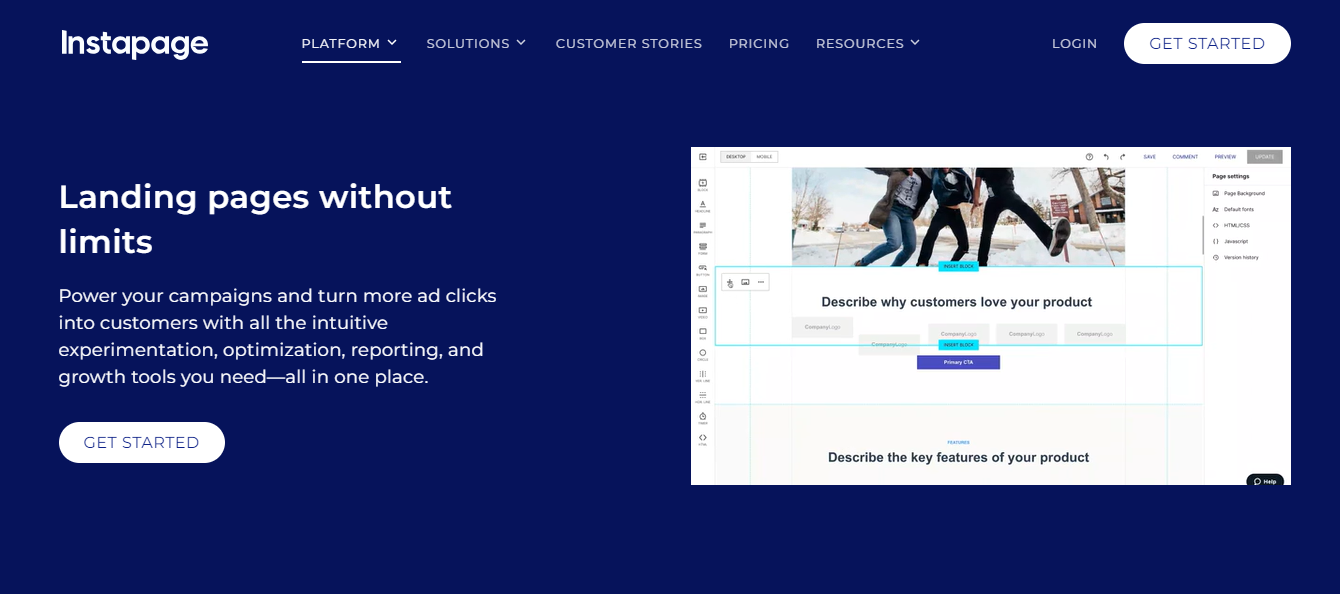Click the editor help question-mark icon
The width and height of the screenshot is (1340, 594).
[x=1089, y=157]
